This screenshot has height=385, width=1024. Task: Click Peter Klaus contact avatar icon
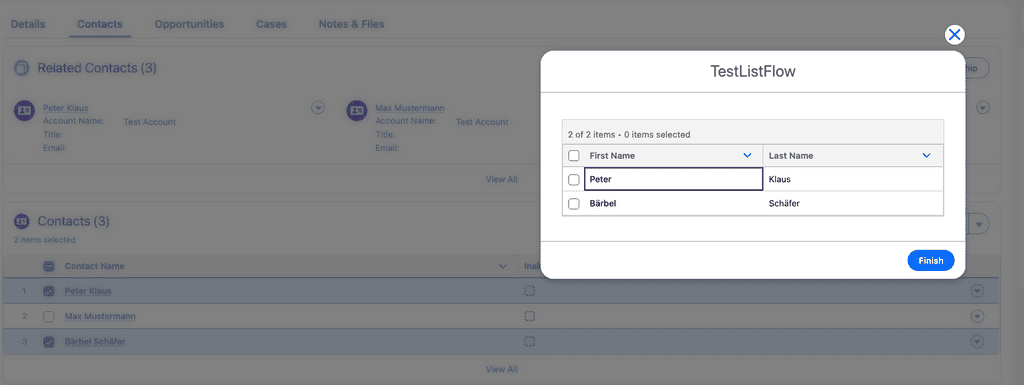[25, 110]
